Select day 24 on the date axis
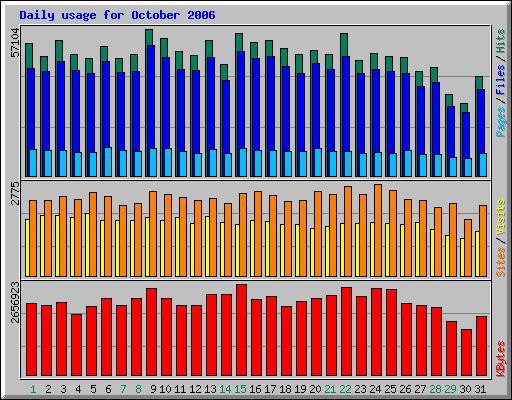The image size is (512, 400). (x=375, y=389)
